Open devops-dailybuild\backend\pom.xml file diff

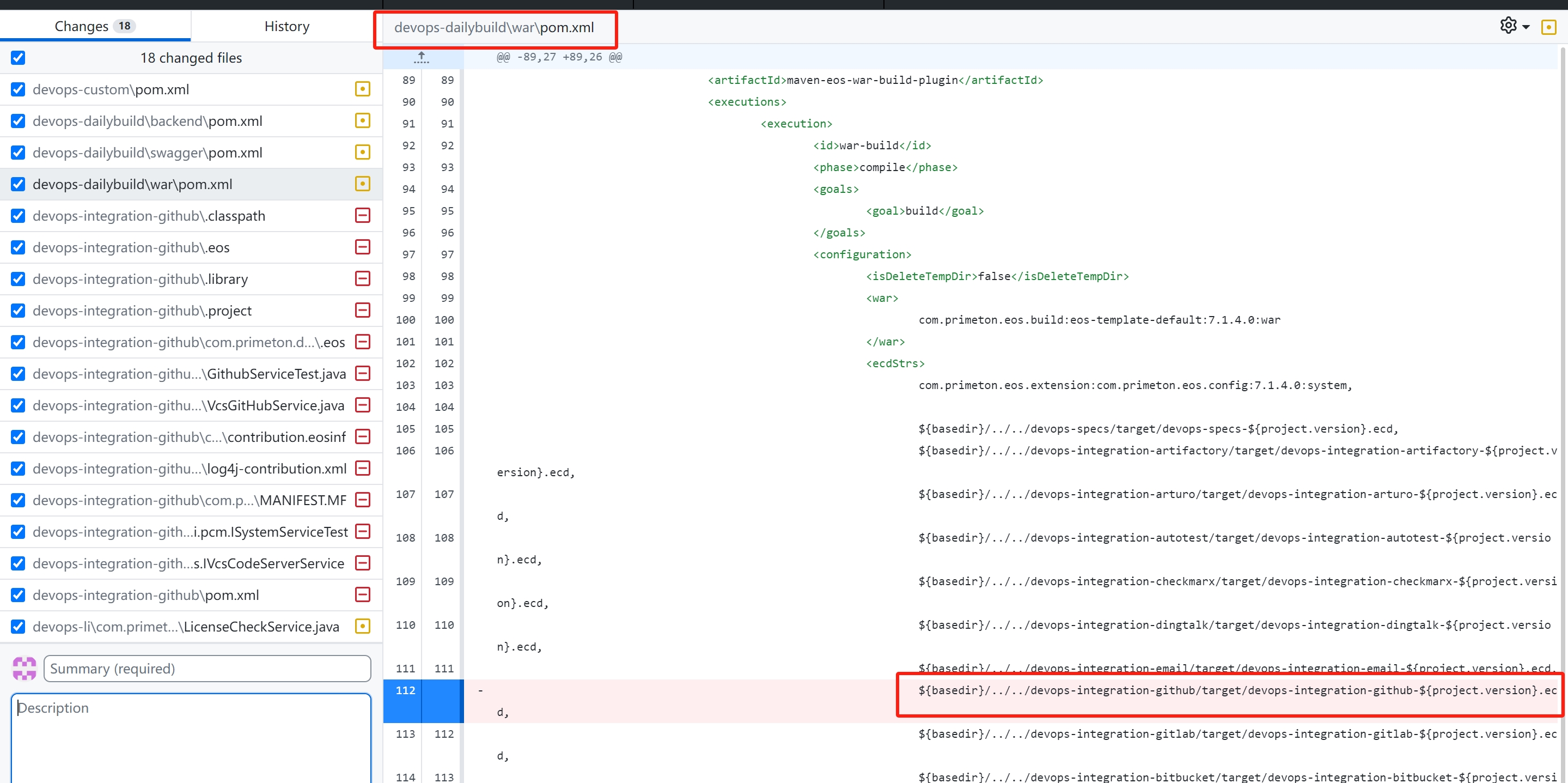coord(147,121)
